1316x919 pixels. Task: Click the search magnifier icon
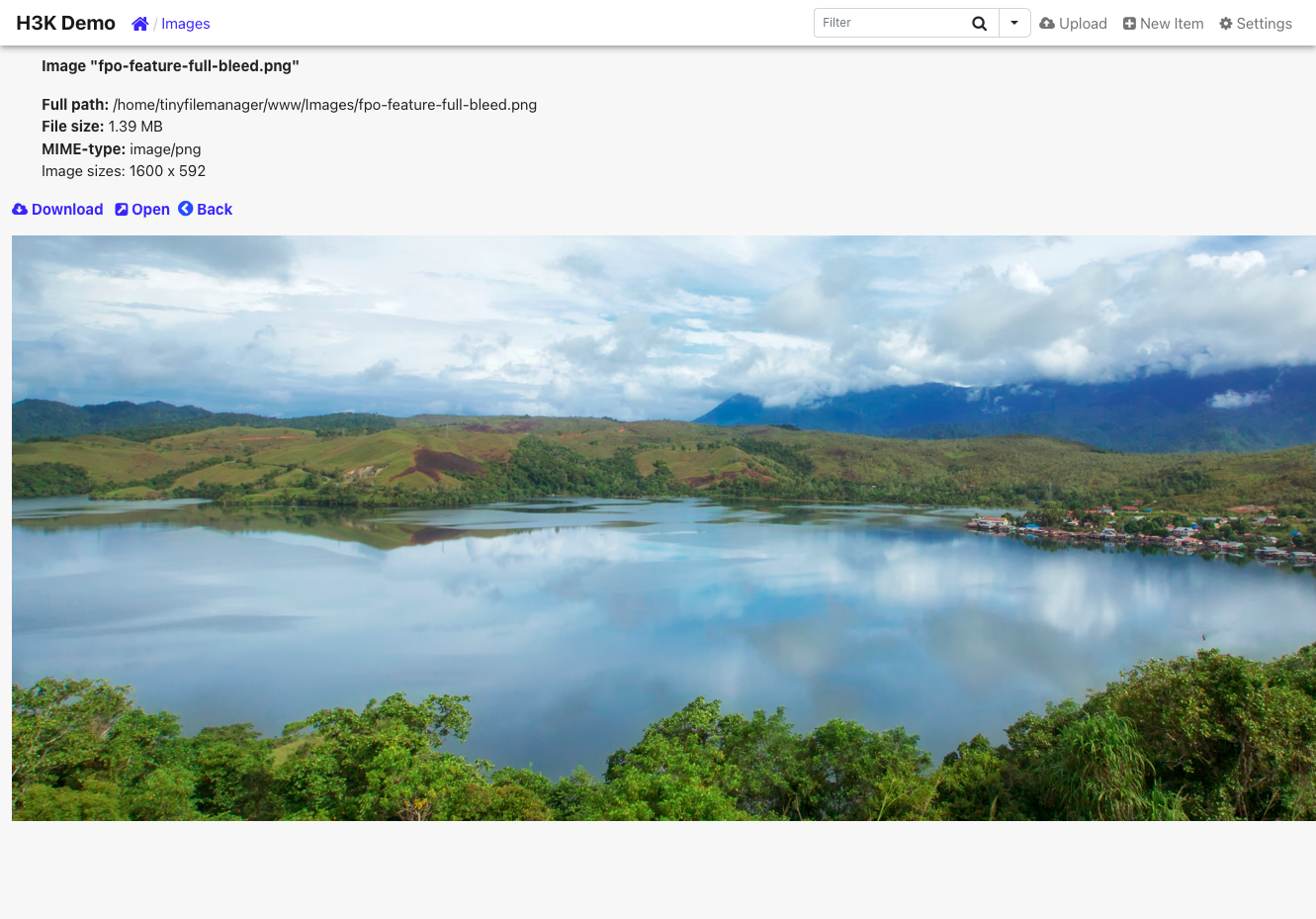[980, 24]
